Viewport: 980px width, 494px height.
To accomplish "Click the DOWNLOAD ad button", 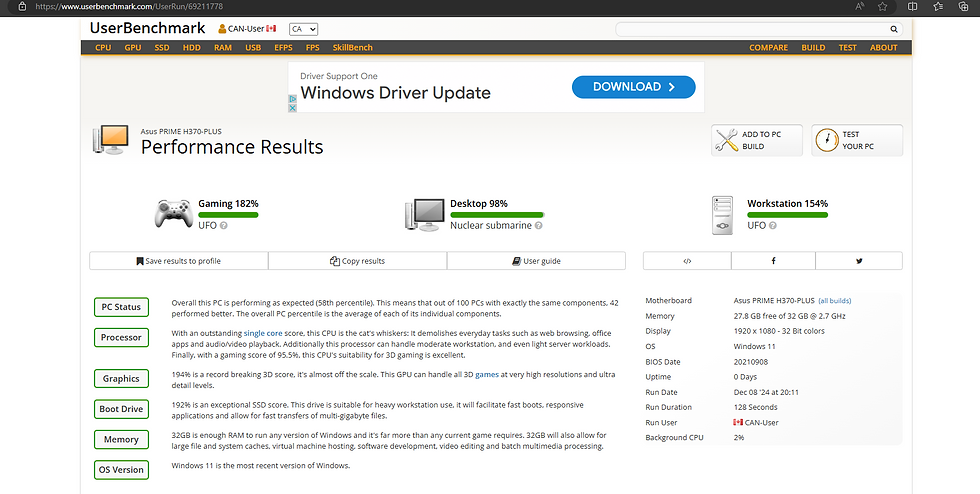I will (x=633, y=87).
